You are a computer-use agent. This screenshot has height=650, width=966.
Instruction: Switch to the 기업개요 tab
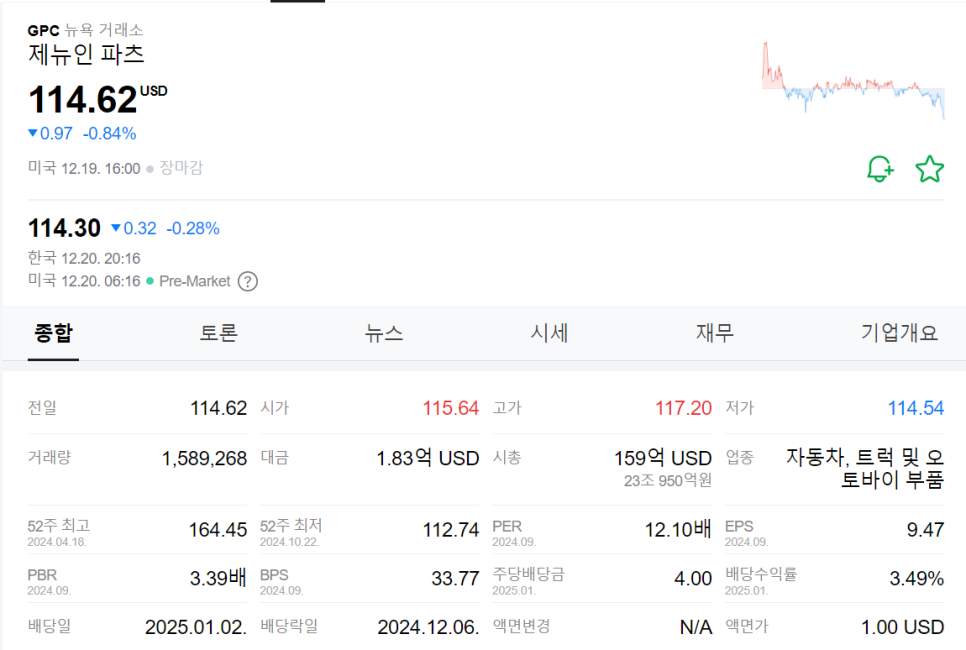coord(900,333)
